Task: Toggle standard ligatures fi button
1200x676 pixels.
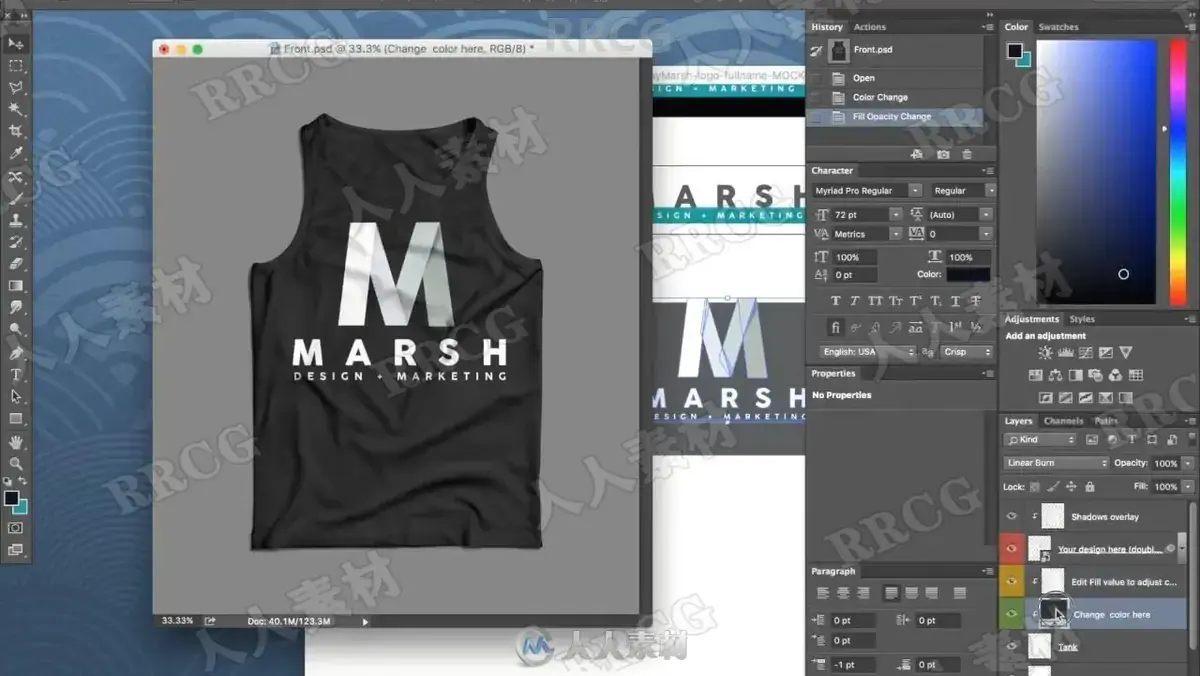Action: pos(836,327)
